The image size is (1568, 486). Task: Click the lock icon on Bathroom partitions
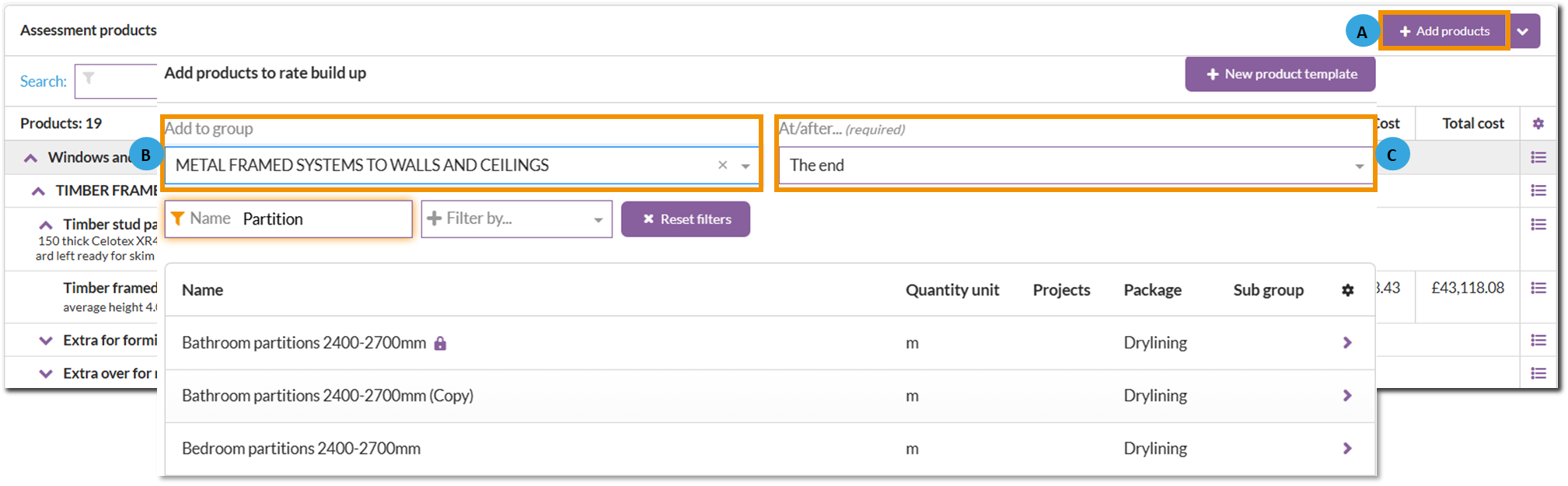tap(440, 343)
